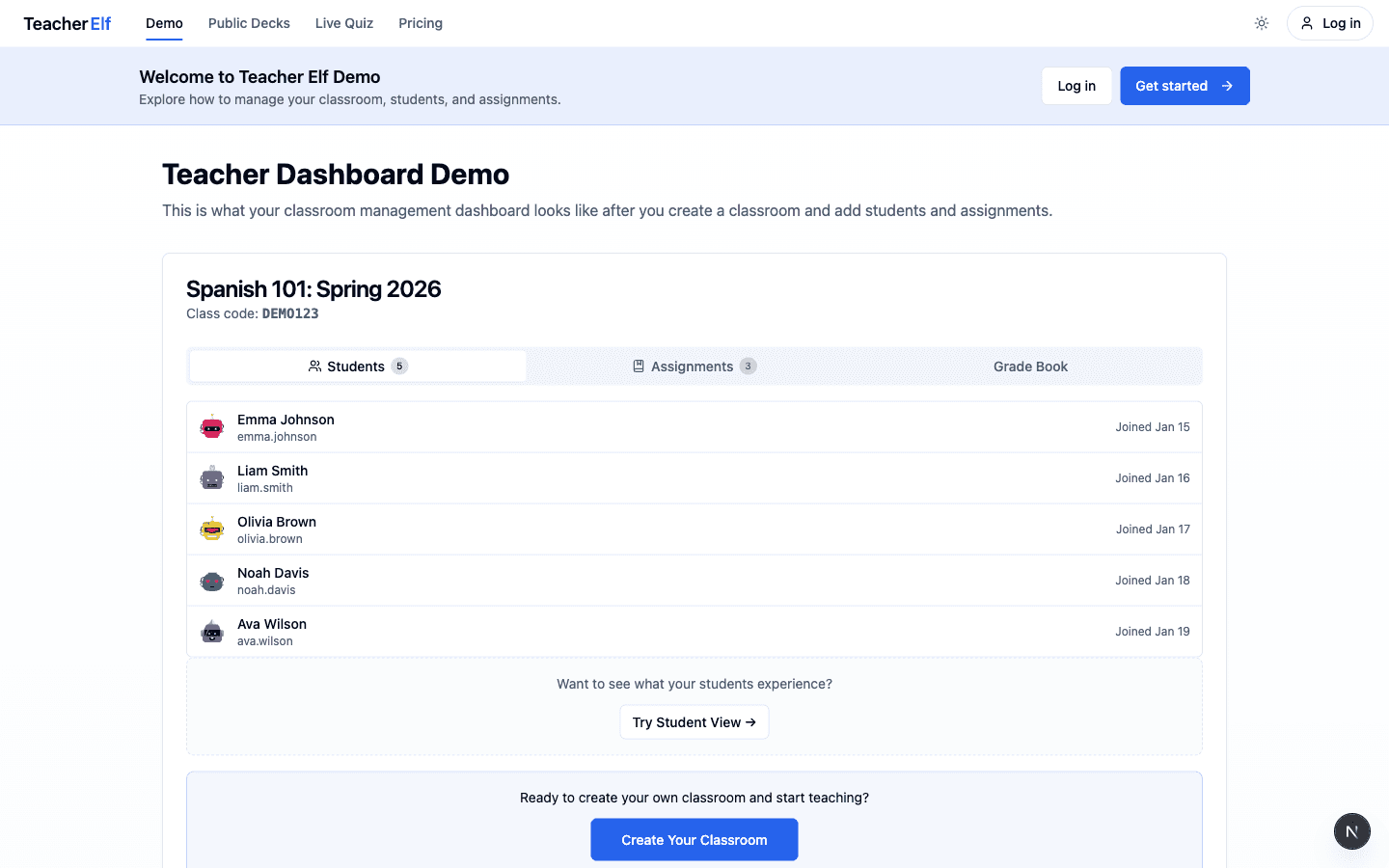The image size is (1389, 868).
Task: Click 'Joined Jan 18' date
Action: tap(1153, 581)
